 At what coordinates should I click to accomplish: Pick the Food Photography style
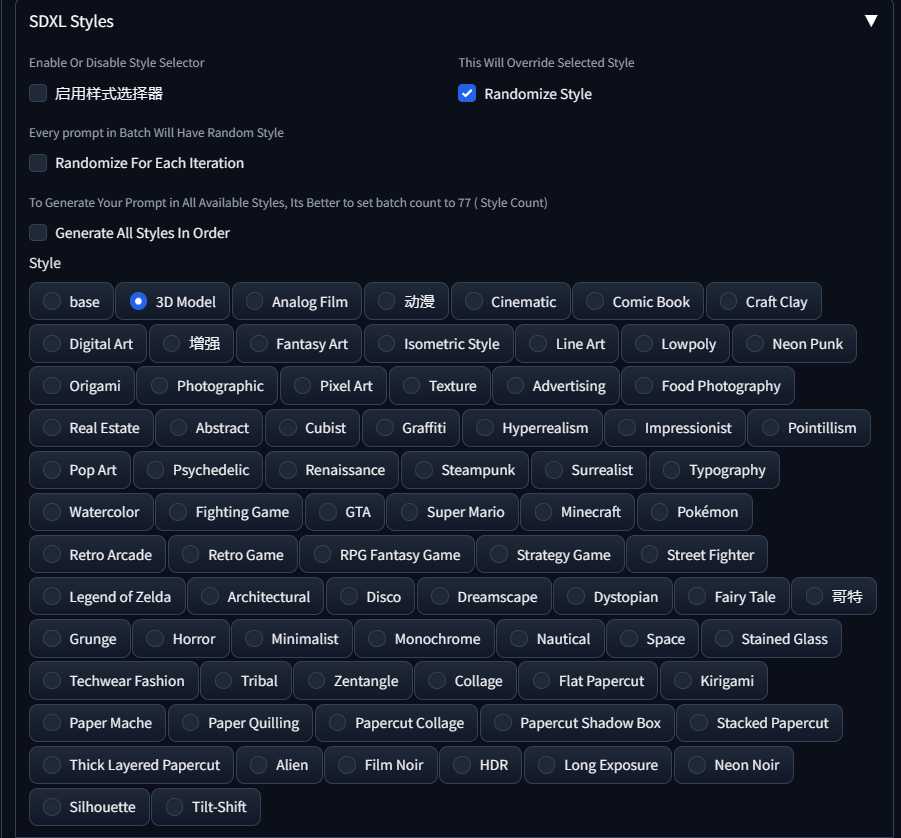pos(644,385)
